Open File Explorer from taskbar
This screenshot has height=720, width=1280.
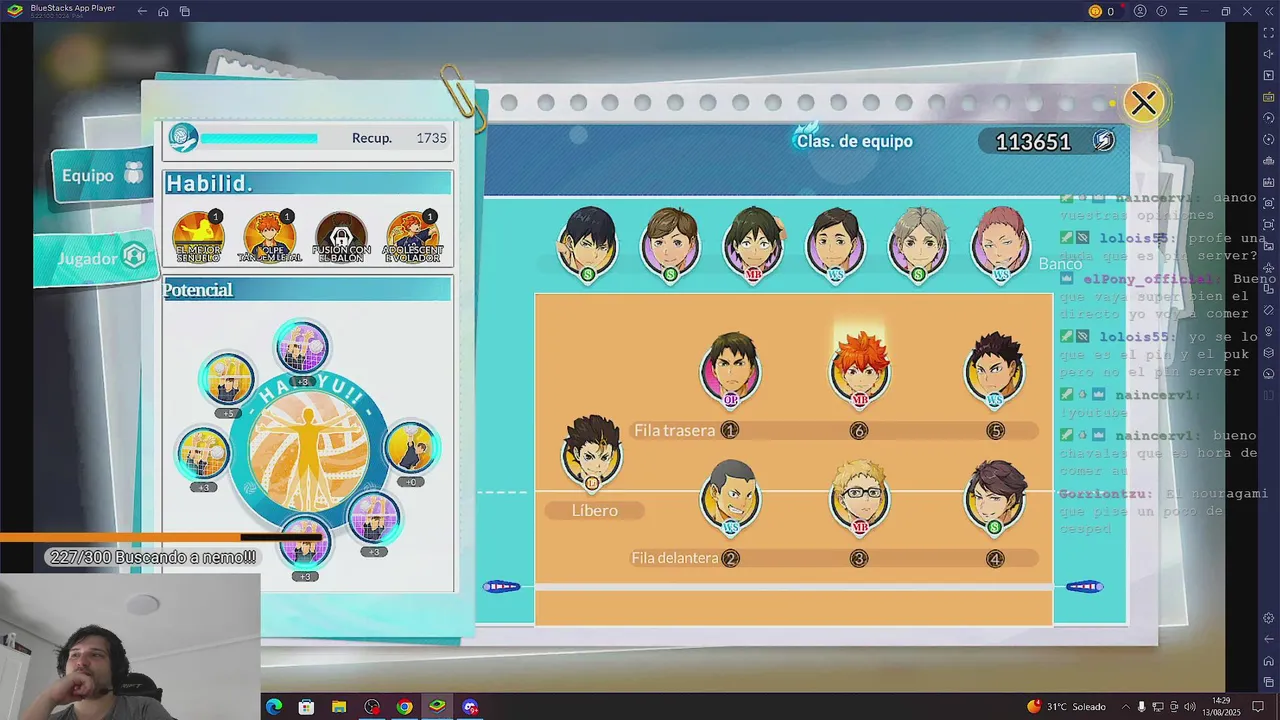tap(339, 707)
